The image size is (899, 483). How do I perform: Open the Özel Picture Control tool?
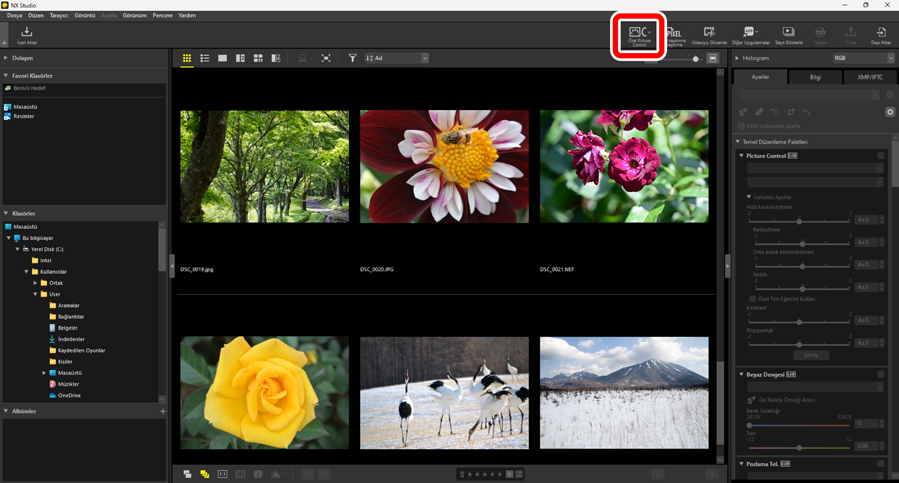click(639, 36)
